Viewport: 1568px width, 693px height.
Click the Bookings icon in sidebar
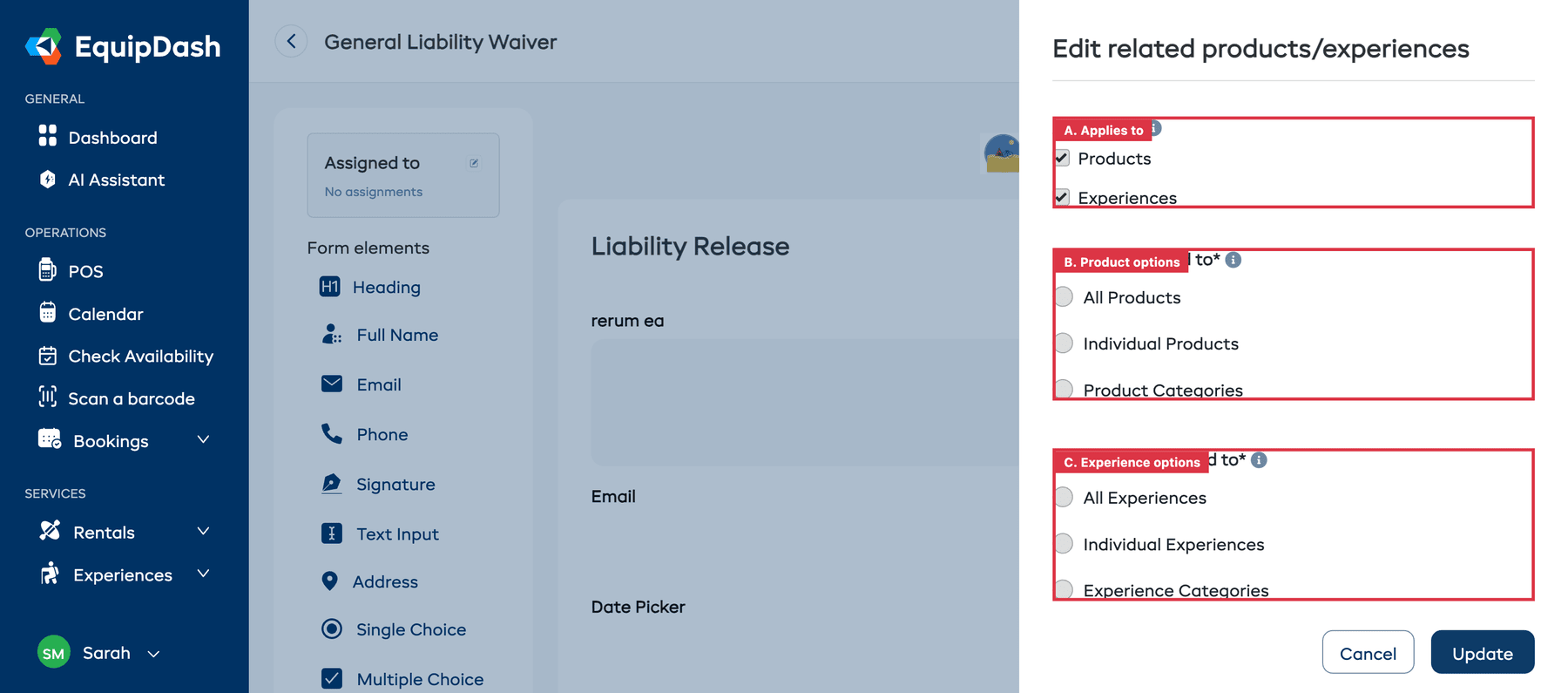click(50, 439)
